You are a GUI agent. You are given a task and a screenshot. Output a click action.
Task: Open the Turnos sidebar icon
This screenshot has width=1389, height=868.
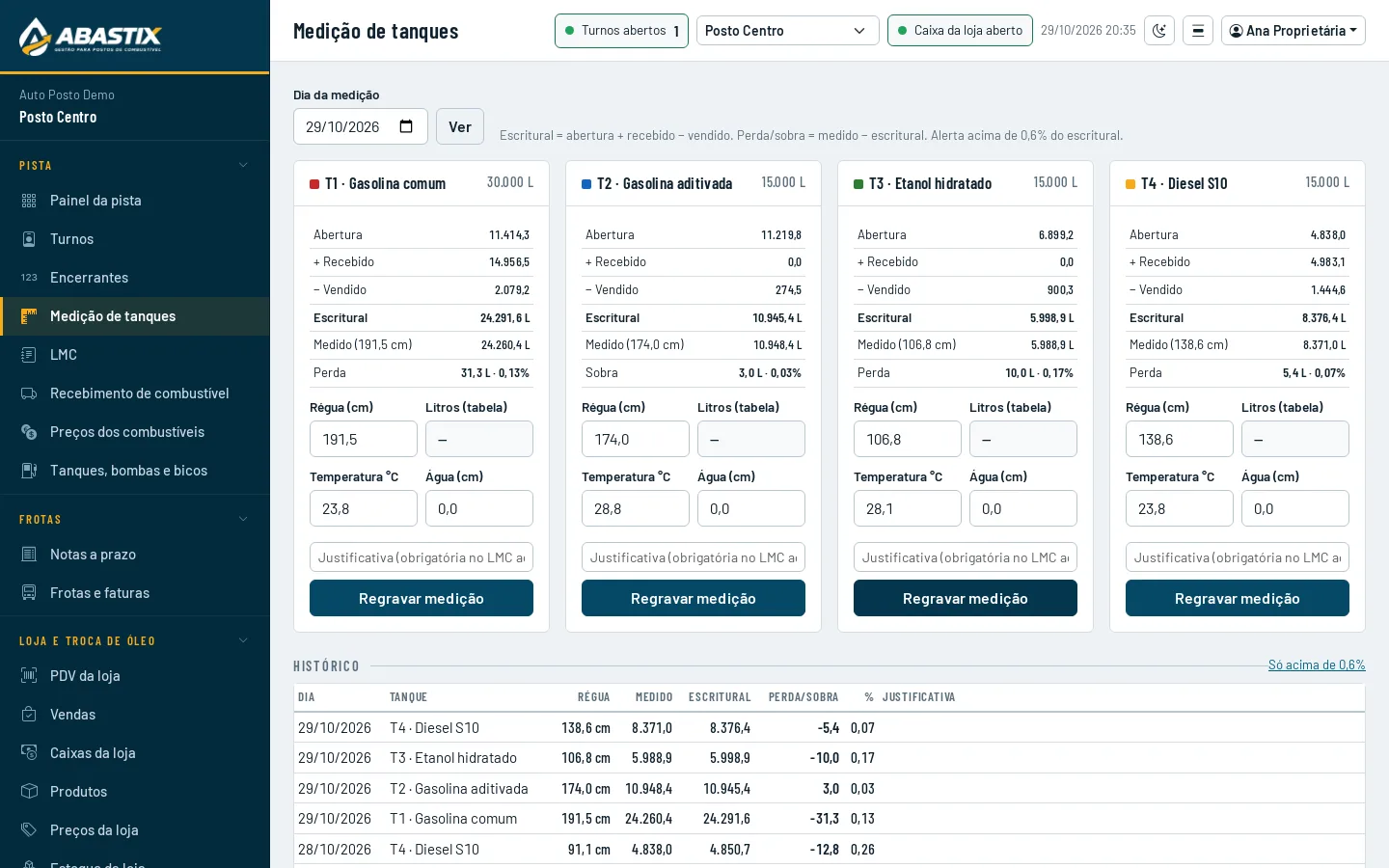tap(29, 239)
